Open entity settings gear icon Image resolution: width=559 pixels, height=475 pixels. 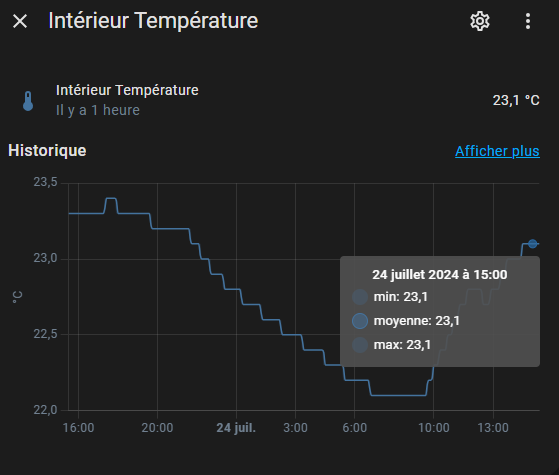pos(479,21)
